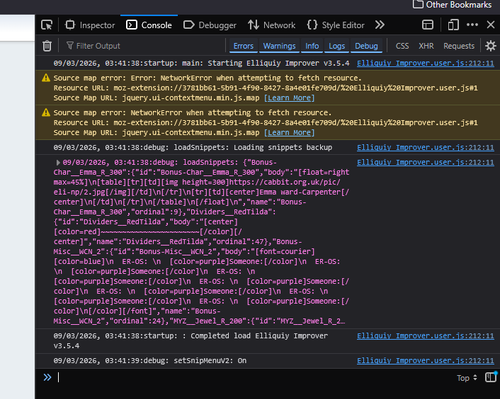Toggle the Logs filter

pyautogui.click(x=337, y=46)
